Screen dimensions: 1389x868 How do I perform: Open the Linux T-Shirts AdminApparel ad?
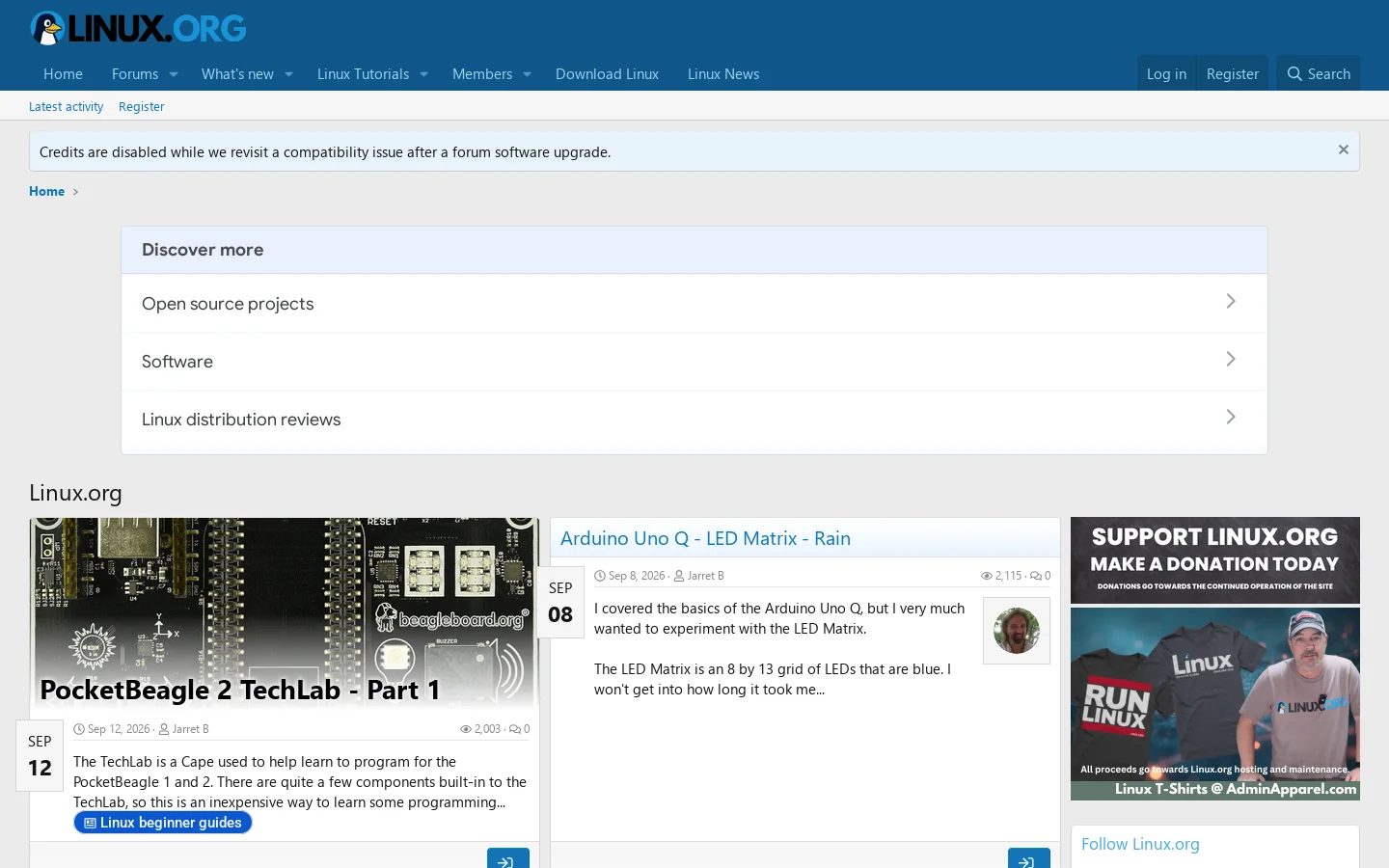tap(1215, 704)
